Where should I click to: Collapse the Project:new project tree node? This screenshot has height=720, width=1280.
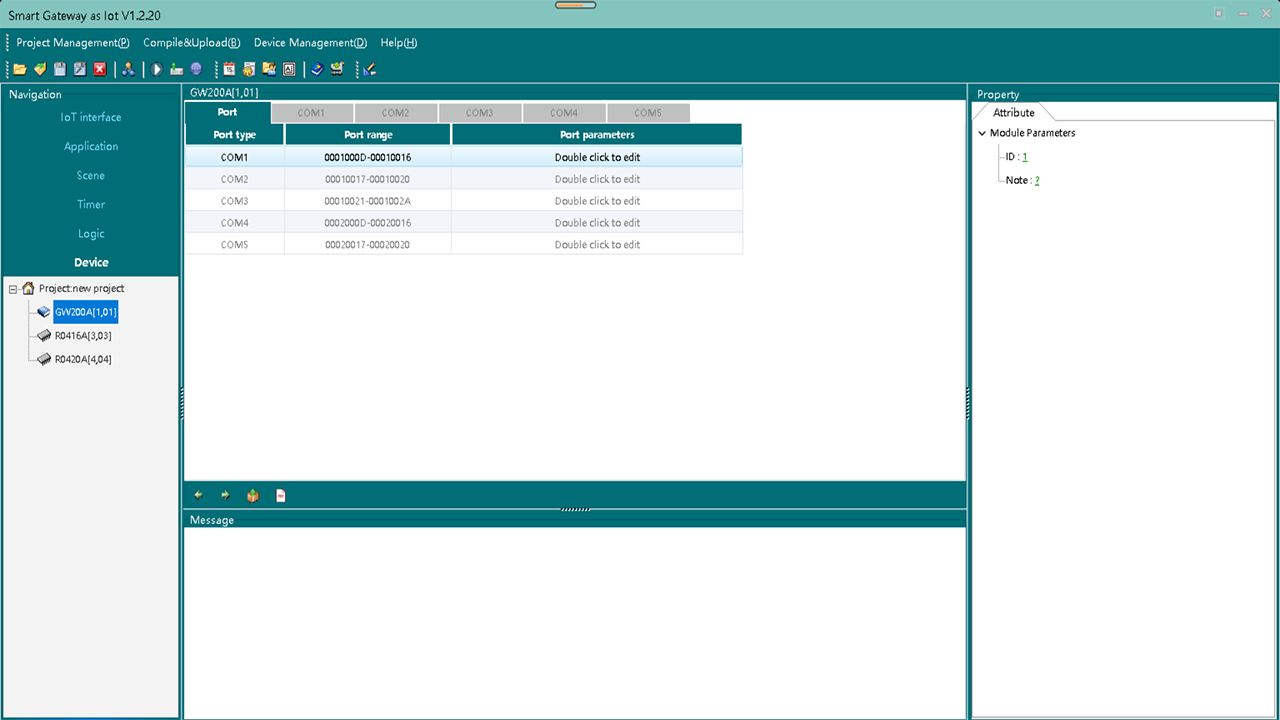(x=13, y=289)
